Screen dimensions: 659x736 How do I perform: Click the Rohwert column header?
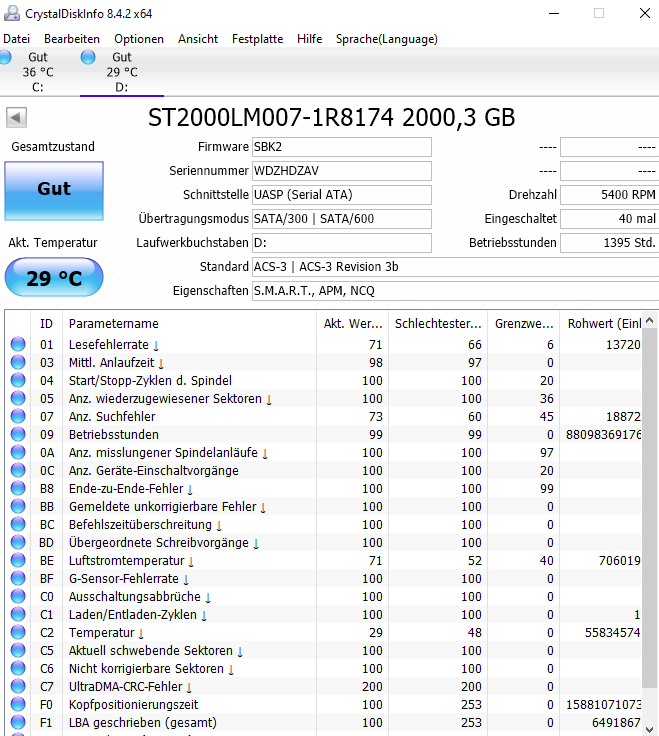click(x=601, y=323)
